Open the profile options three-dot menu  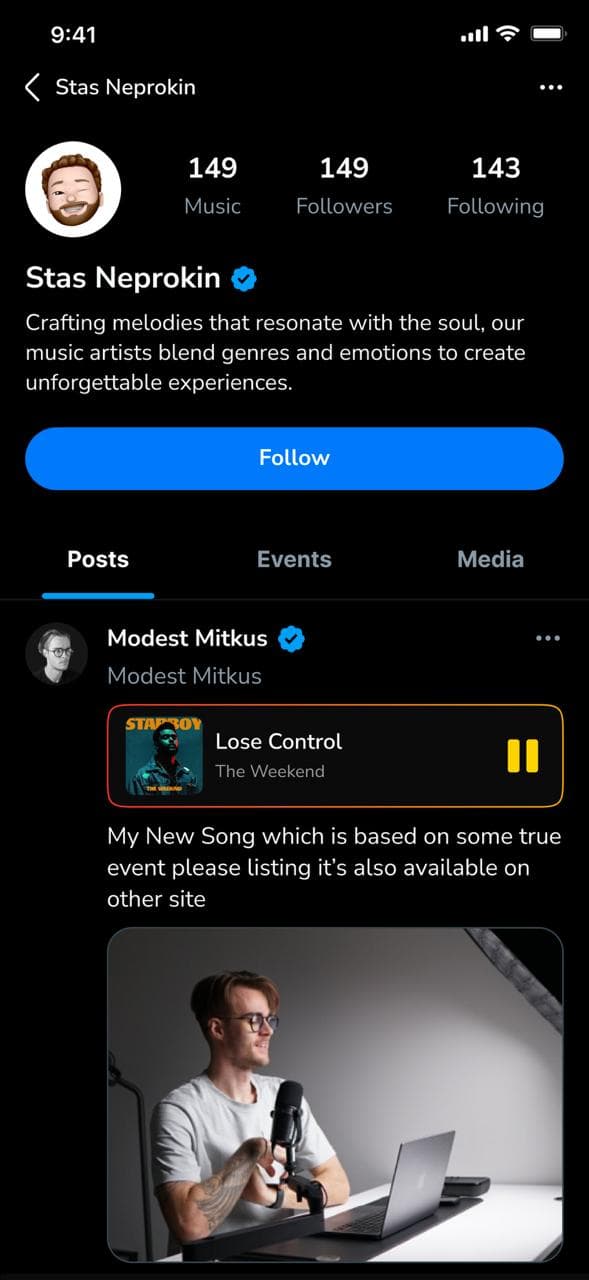point(551,87)
